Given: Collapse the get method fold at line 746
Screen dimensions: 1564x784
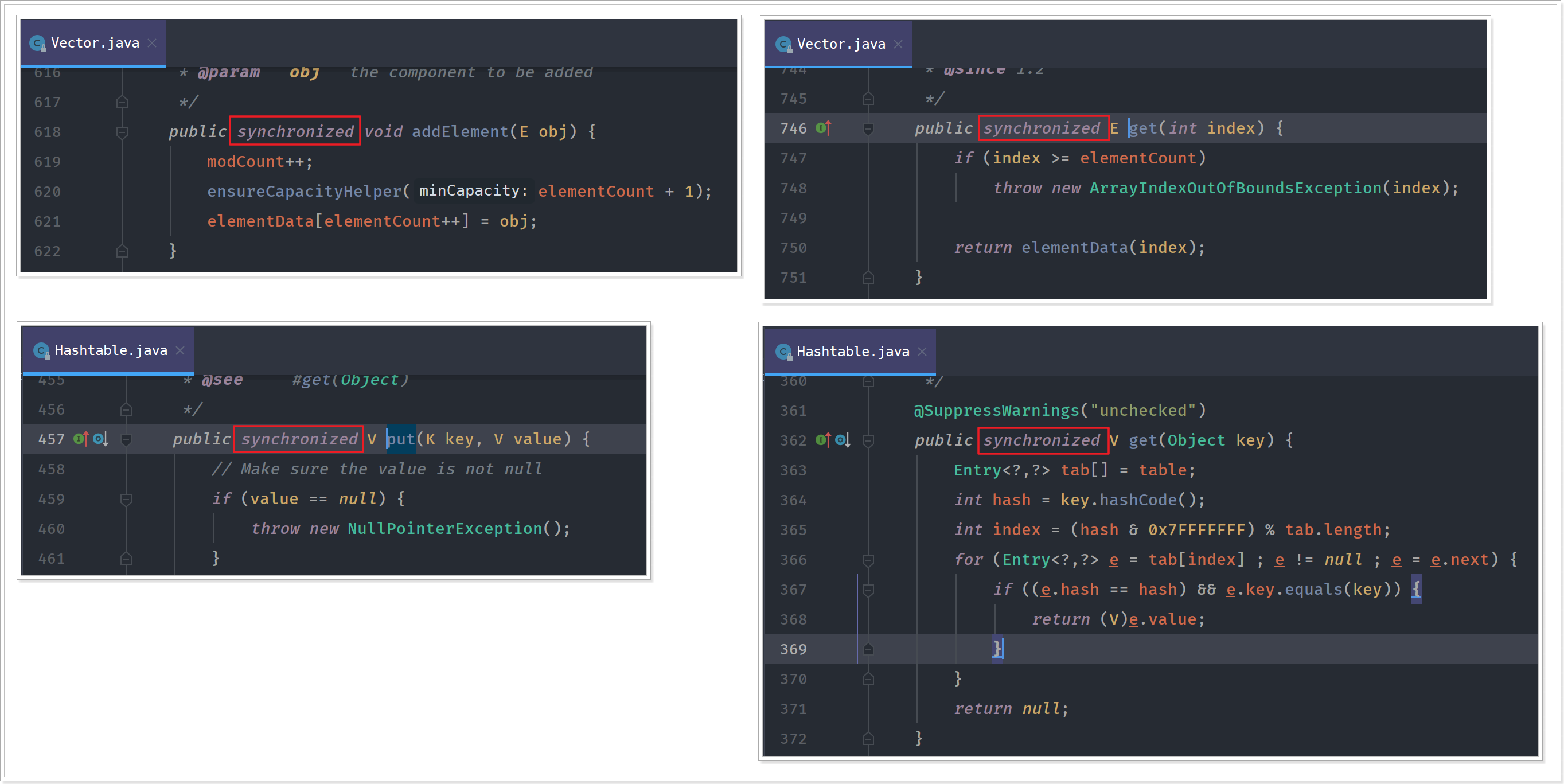Looking at the screenshot, I should click(x=868, y=128).
